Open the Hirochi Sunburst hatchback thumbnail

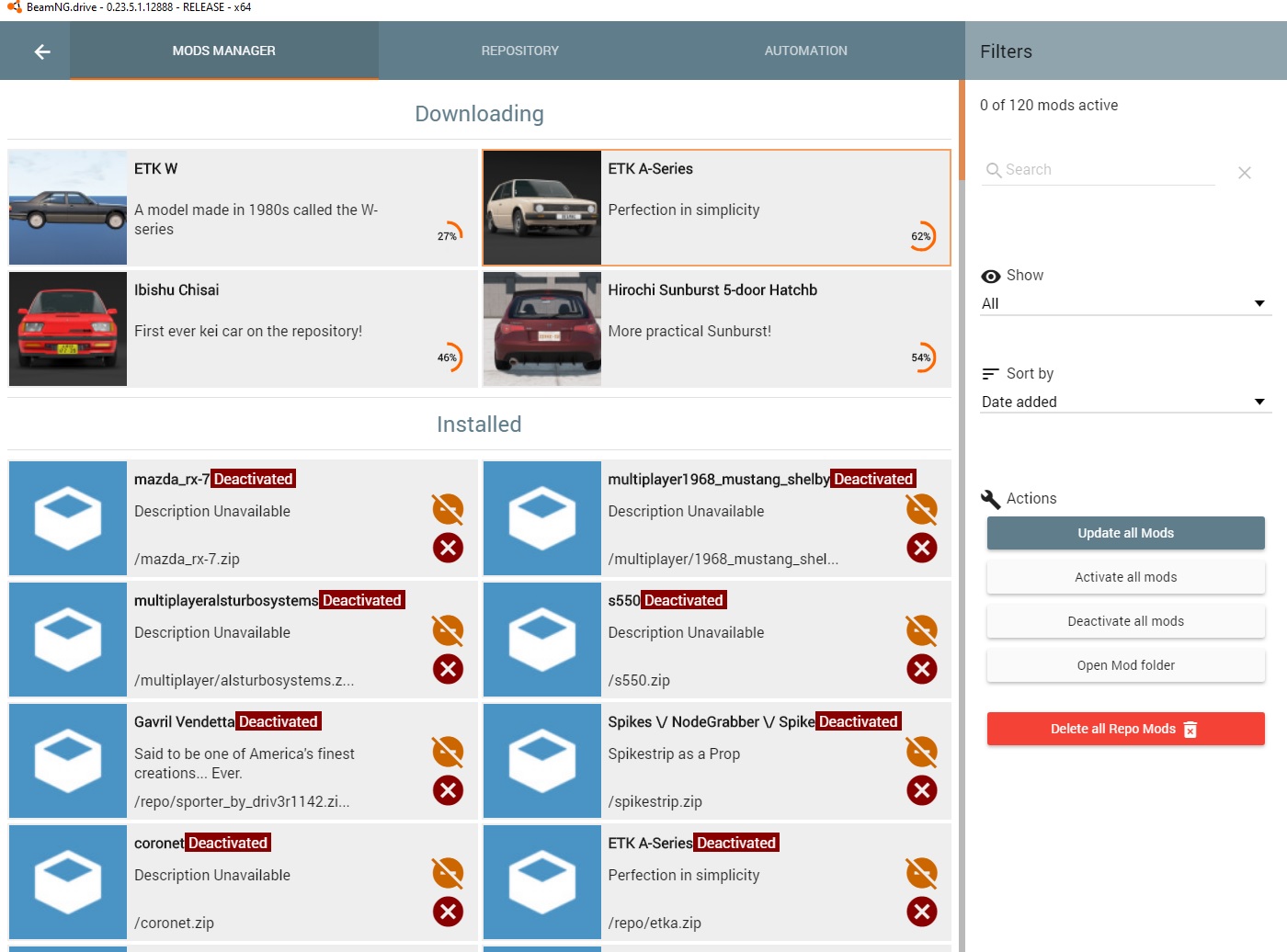click(x=542, y=329)
